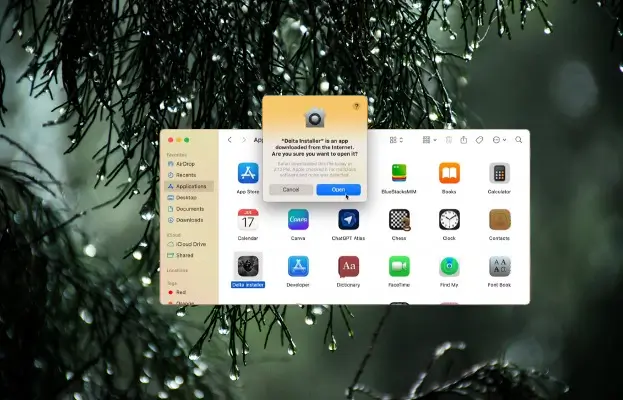Click the trash toolbar icon

(449, 140)
